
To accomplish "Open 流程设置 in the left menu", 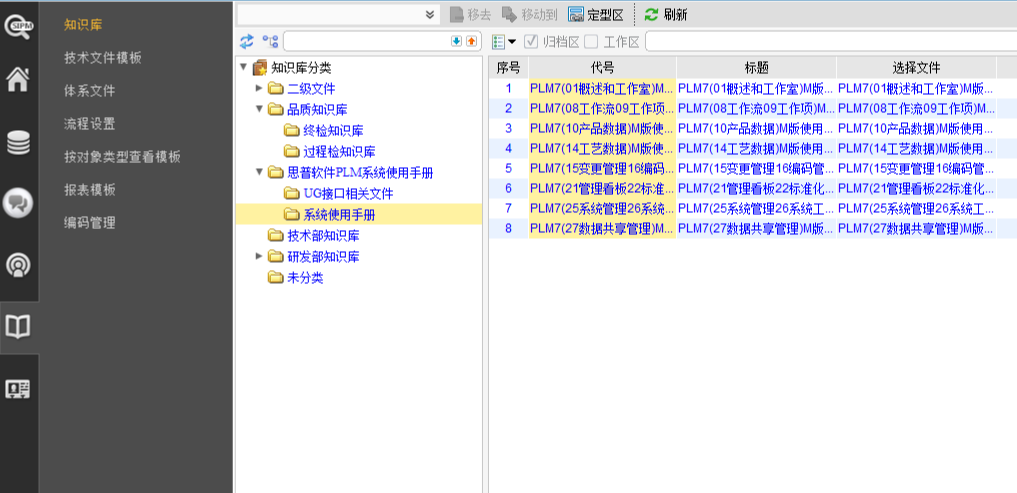I will click(x=89, y=124).
